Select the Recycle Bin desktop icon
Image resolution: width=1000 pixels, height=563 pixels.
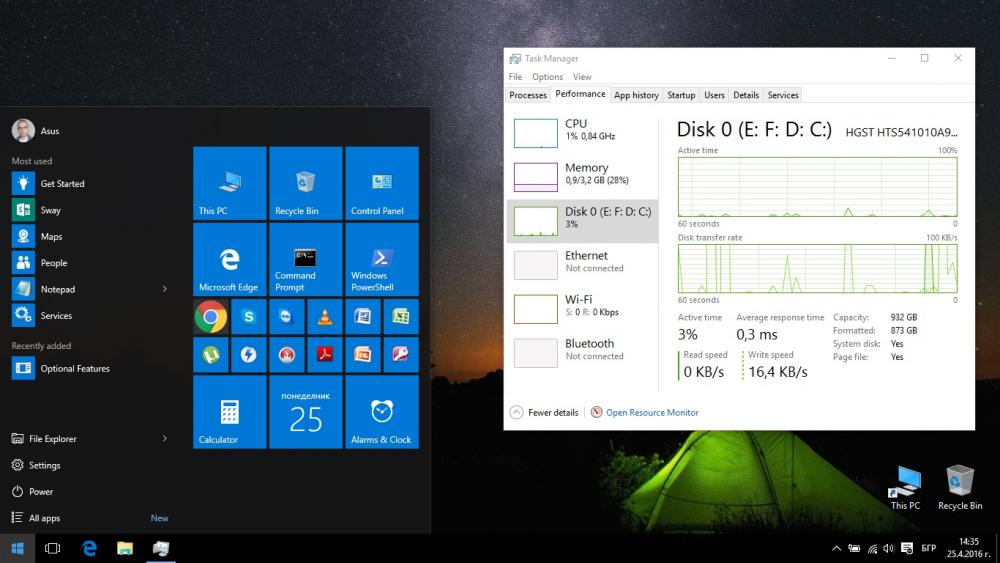[x=960, y=488]
